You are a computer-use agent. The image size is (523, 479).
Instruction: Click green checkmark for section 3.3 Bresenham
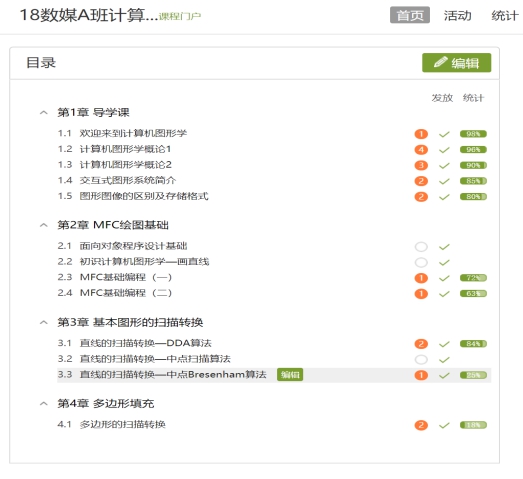[444, 375]
